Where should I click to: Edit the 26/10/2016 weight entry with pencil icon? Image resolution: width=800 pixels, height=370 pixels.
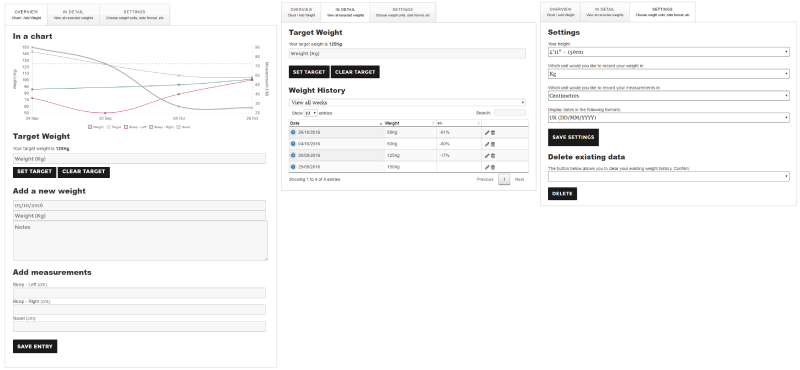tap(487, 133)
